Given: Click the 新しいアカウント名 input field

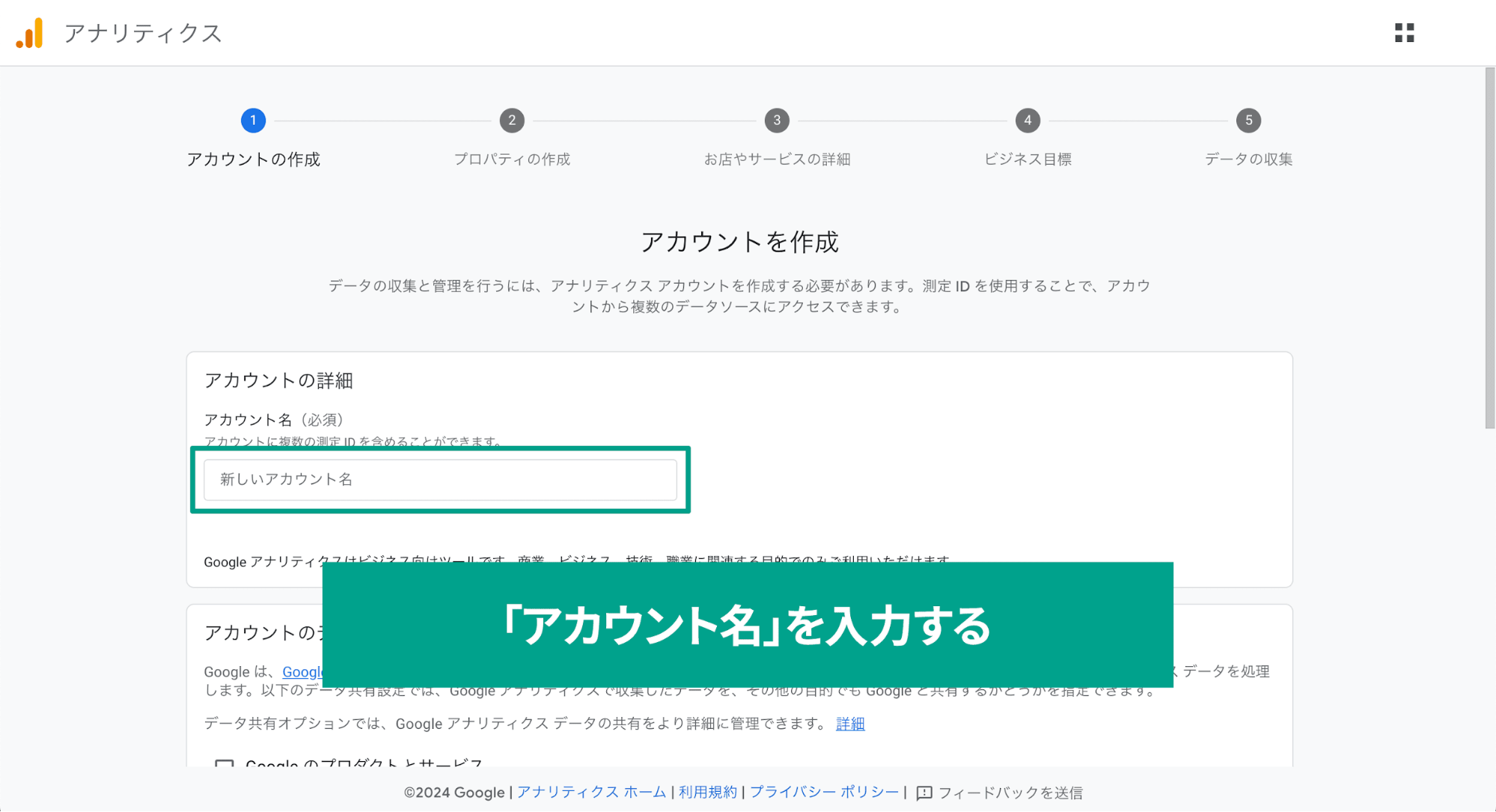Looking at the screenshot, I should point(440,480).
